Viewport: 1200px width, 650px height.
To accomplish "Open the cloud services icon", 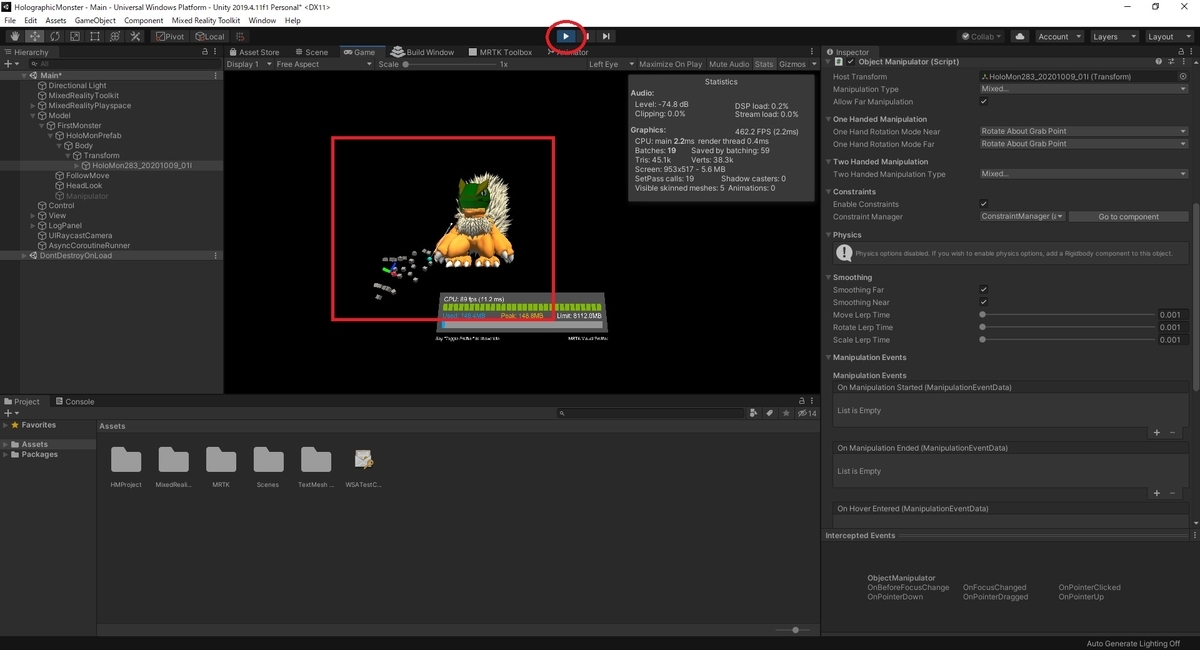I will tap(1019, 36).
